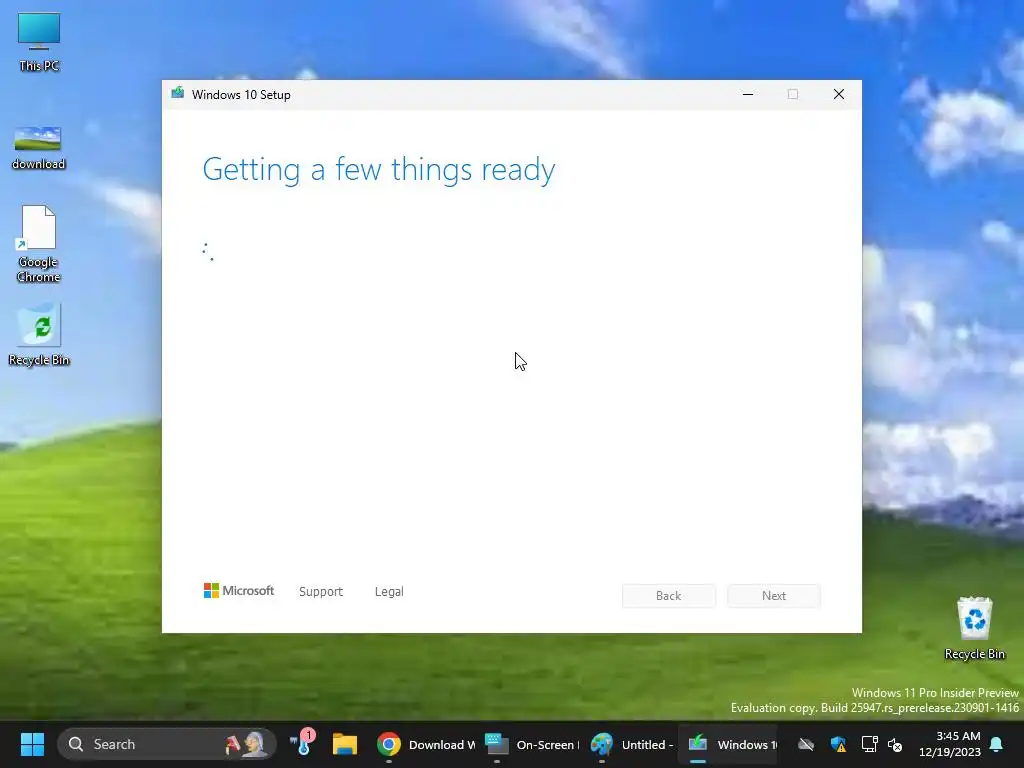Open the notification bell icon
The image size is (1024, 768).
(x=997, y=744)
